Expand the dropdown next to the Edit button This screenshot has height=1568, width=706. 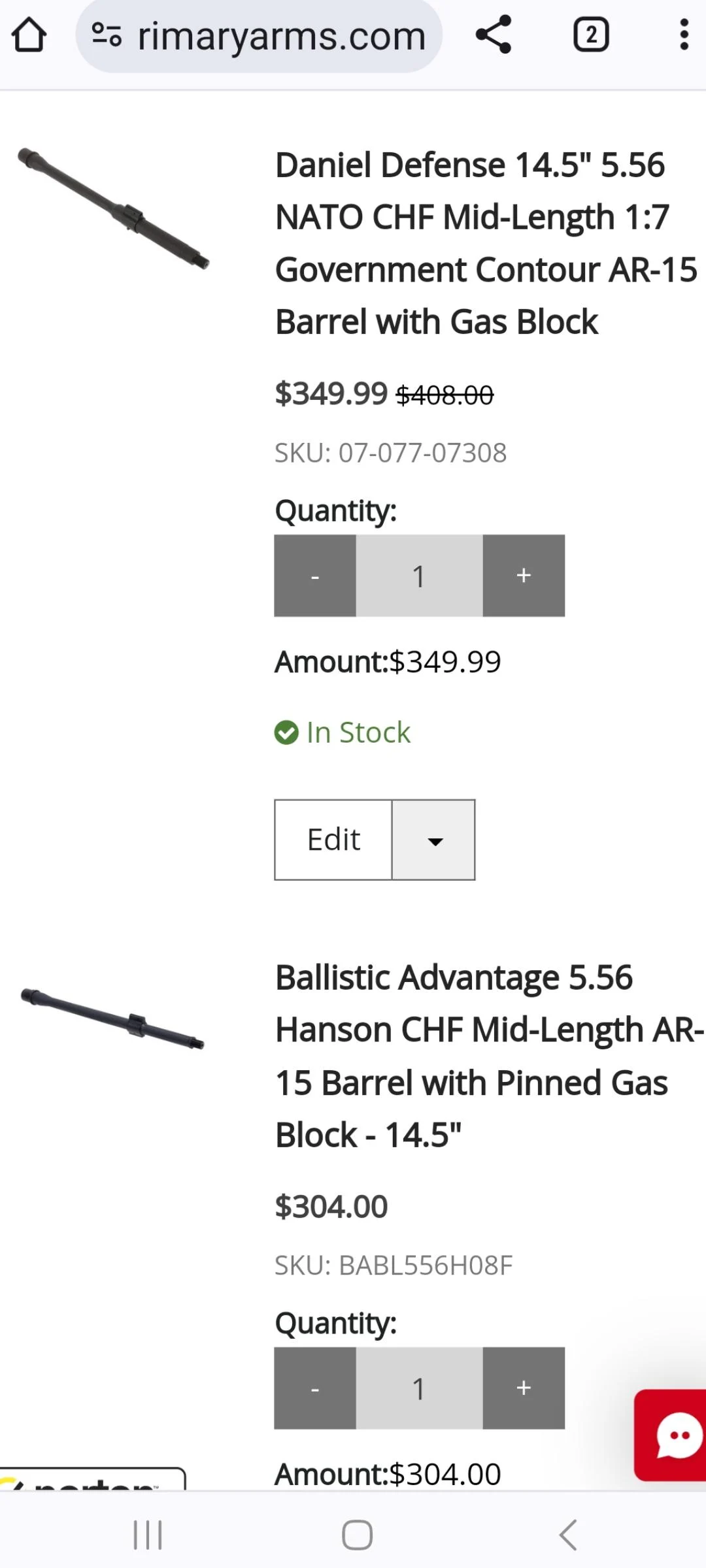(433, 840)
